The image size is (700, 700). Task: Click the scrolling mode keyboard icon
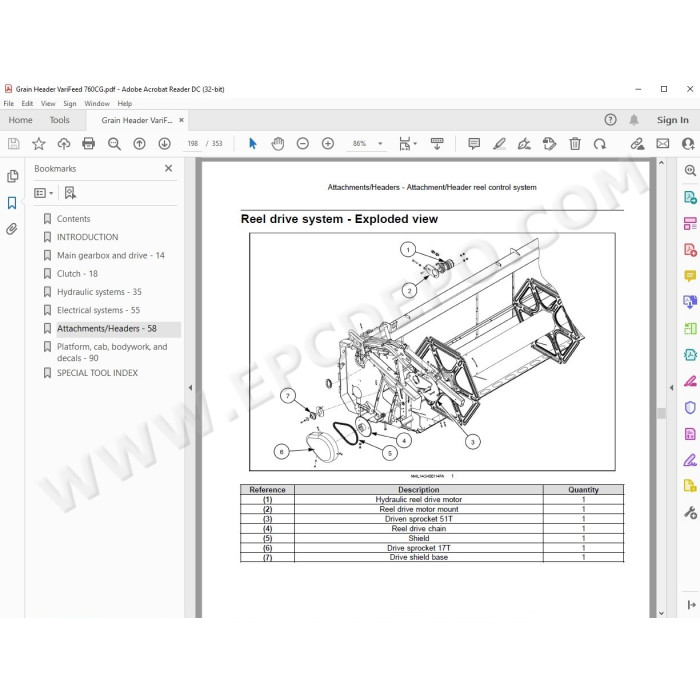click(437, 143)
